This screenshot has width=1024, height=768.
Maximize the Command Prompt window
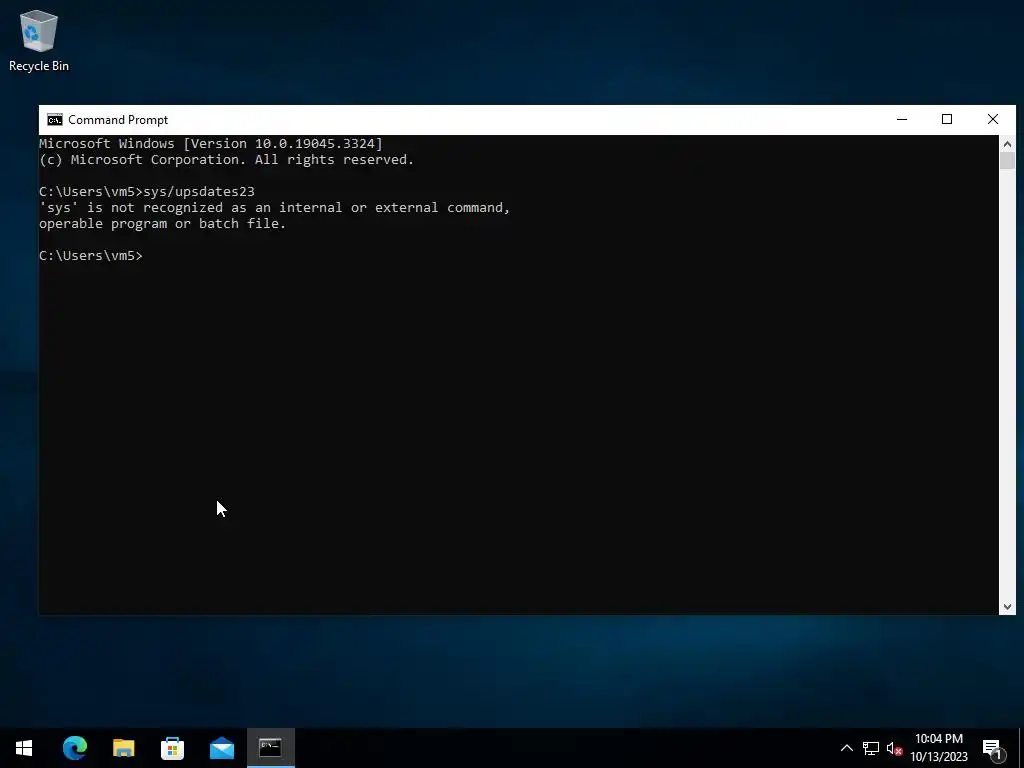(947, 120)
